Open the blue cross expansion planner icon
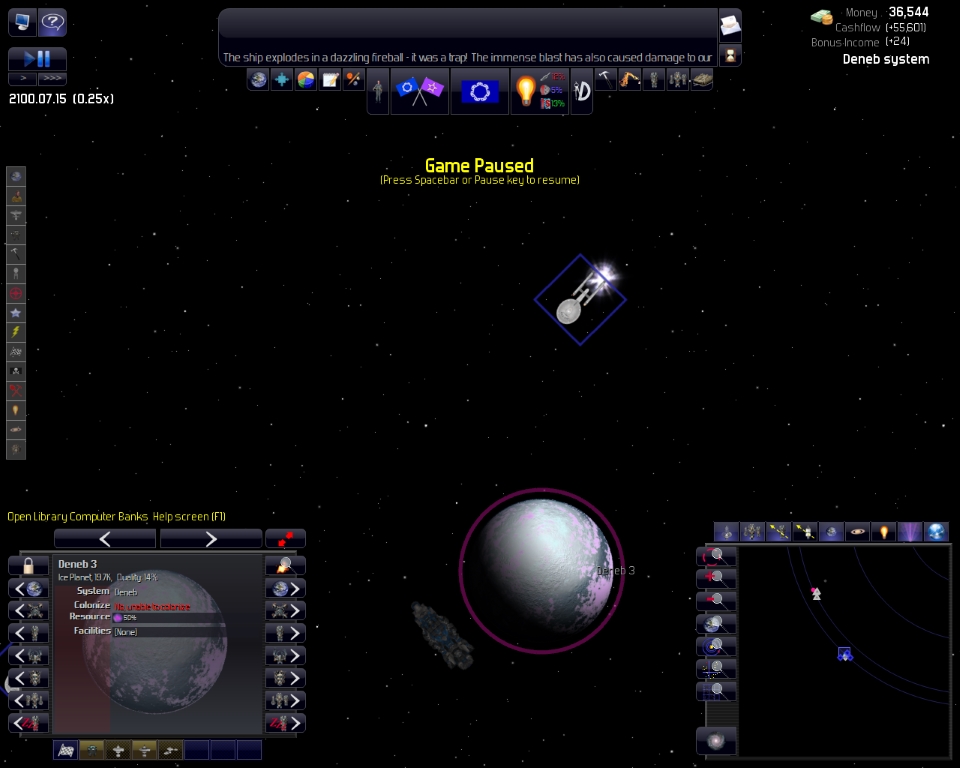The image size is (960, 768). tap(282, 80)
